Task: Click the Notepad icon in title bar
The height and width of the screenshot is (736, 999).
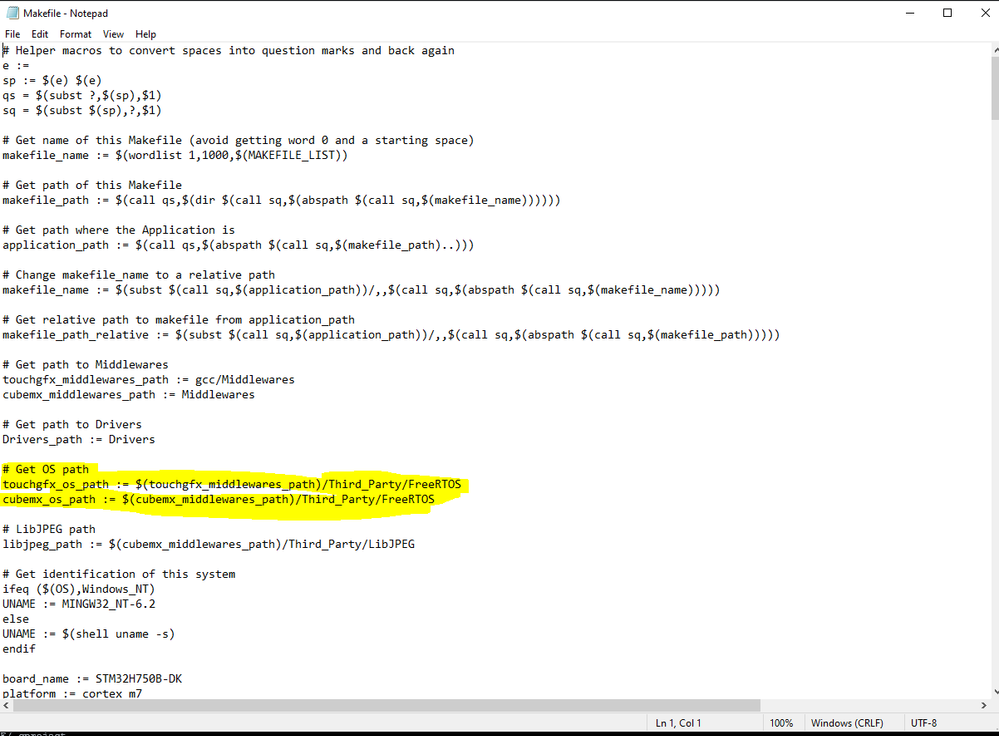Action: click(12, 13)
